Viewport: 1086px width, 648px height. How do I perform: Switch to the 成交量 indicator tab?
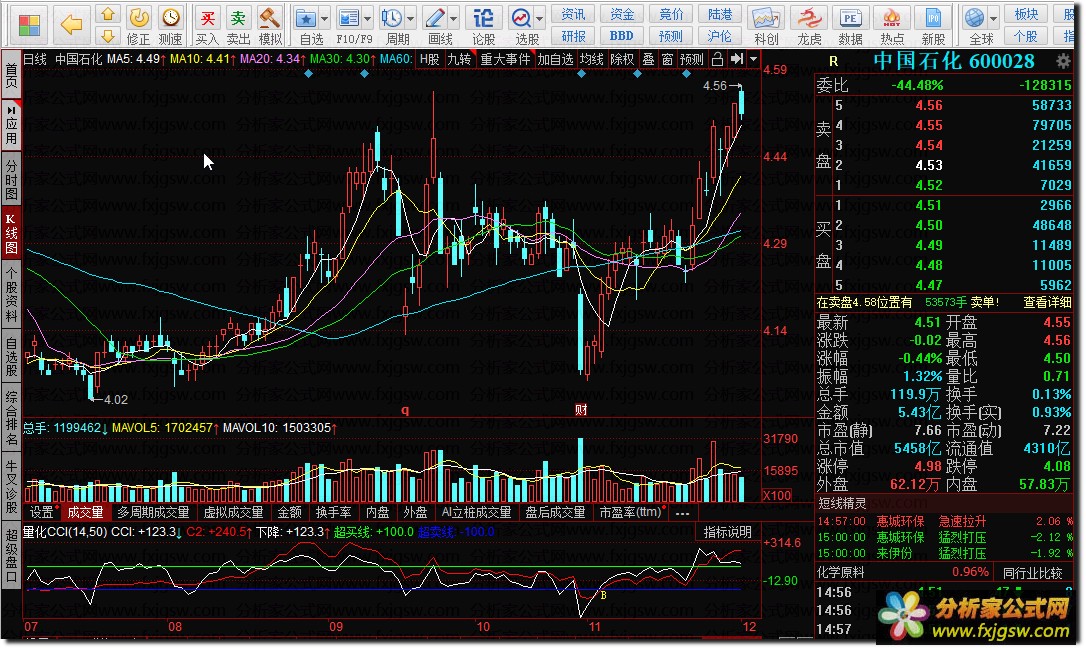click(x=85, y=513)
